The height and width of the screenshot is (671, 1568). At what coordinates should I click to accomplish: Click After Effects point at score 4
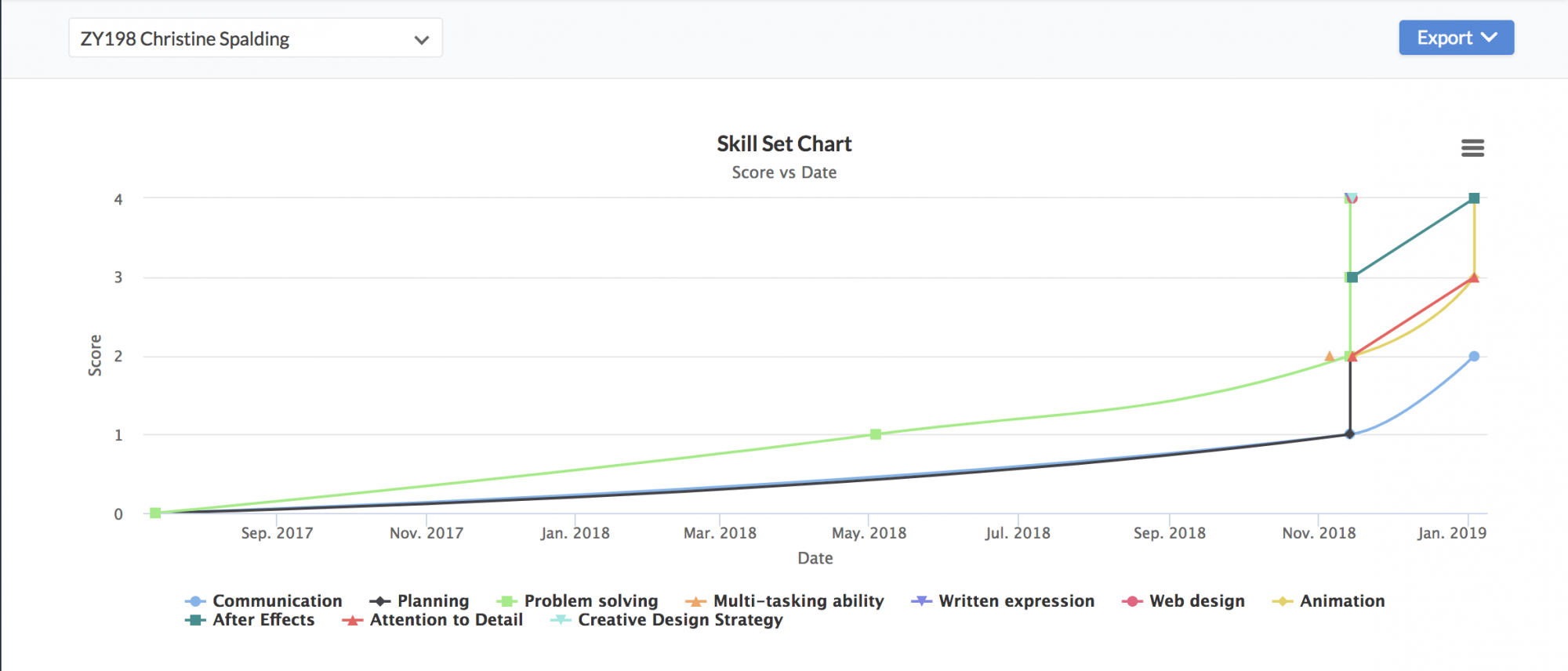point(1474,198)
